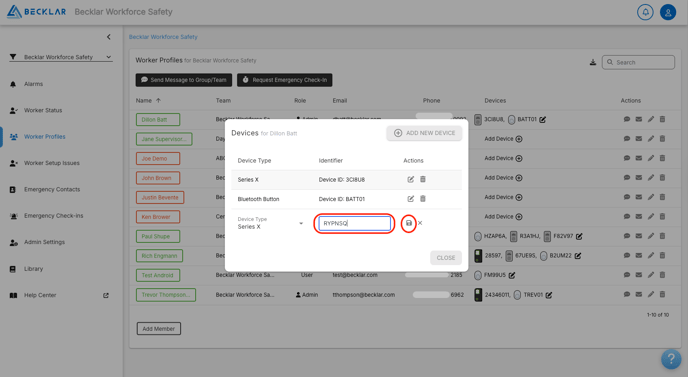Edit devices in Rich Engmann row
The height and width of the screenshot is (377, 688).
coord(578,255)
